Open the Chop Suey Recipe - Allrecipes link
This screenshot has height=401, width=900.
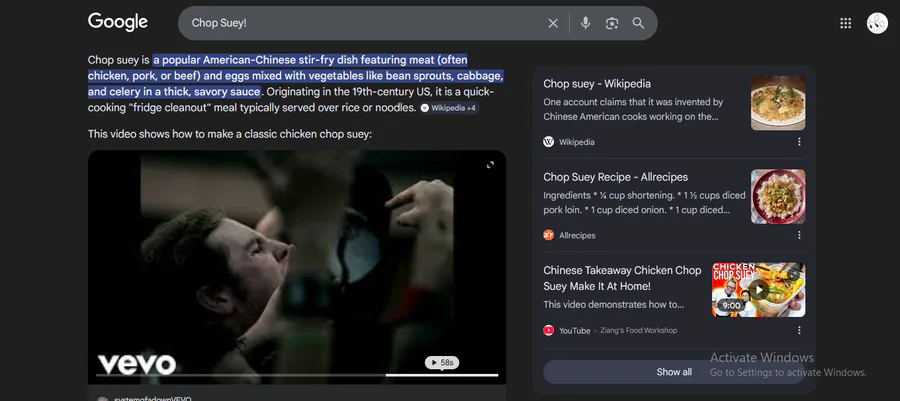[615, 177]
